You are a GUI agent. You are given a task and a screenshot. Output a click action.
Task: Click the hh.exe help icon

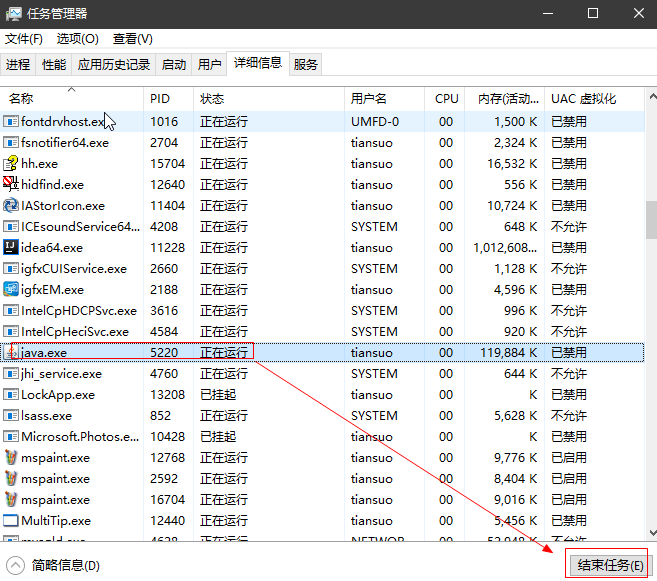(x=11, y=163)
